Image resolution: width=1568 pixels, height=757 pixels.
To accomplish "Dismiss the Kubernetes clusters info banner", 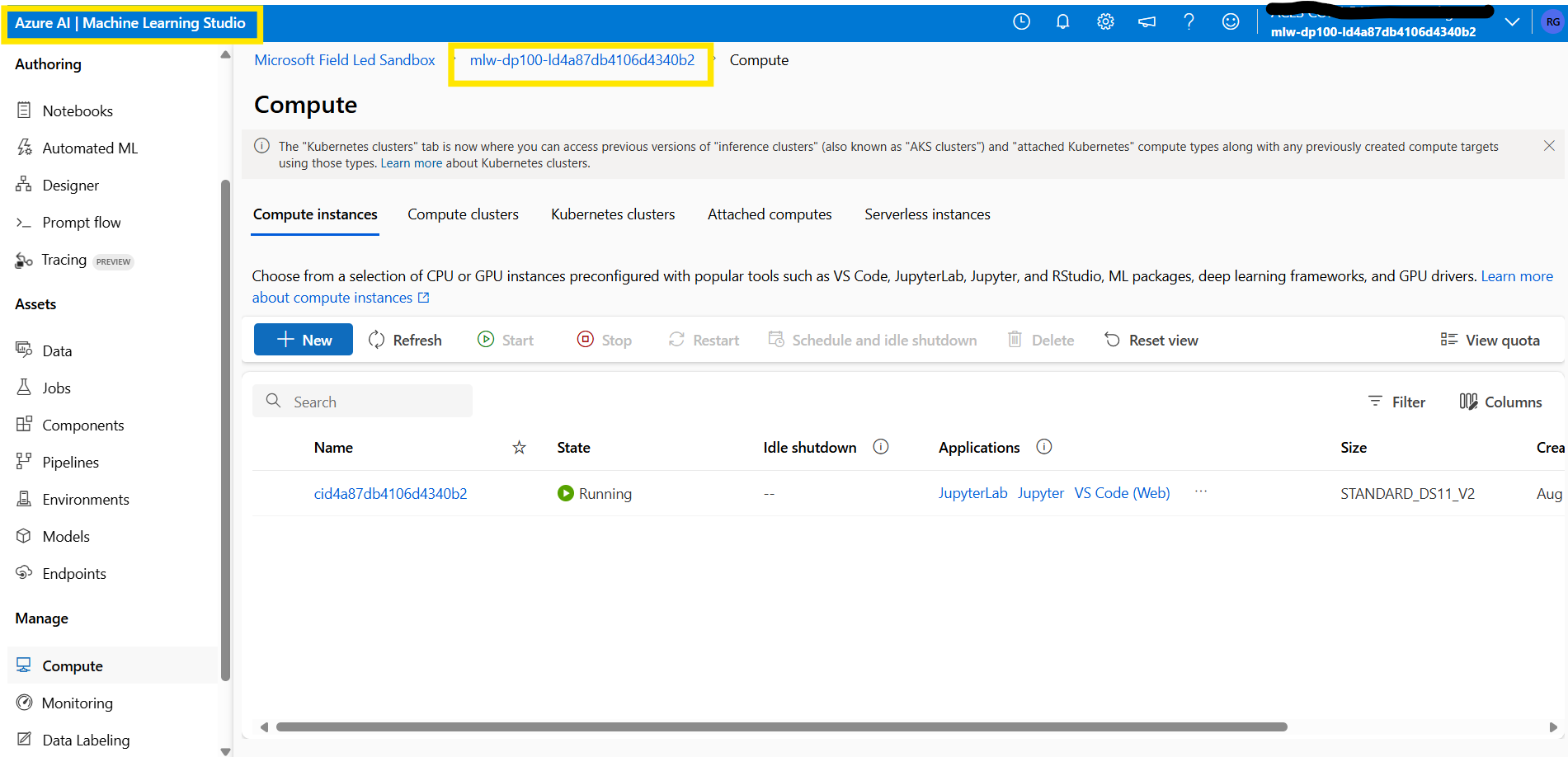I will click(1549, 146).
